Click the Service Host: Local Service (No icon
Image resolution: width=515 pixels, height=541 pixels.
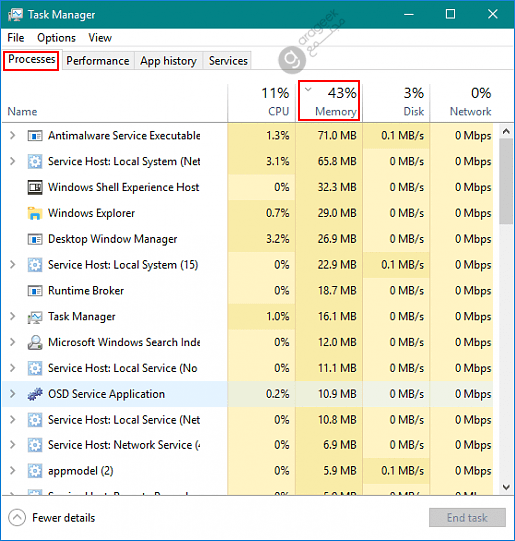[x=35, y=368]
